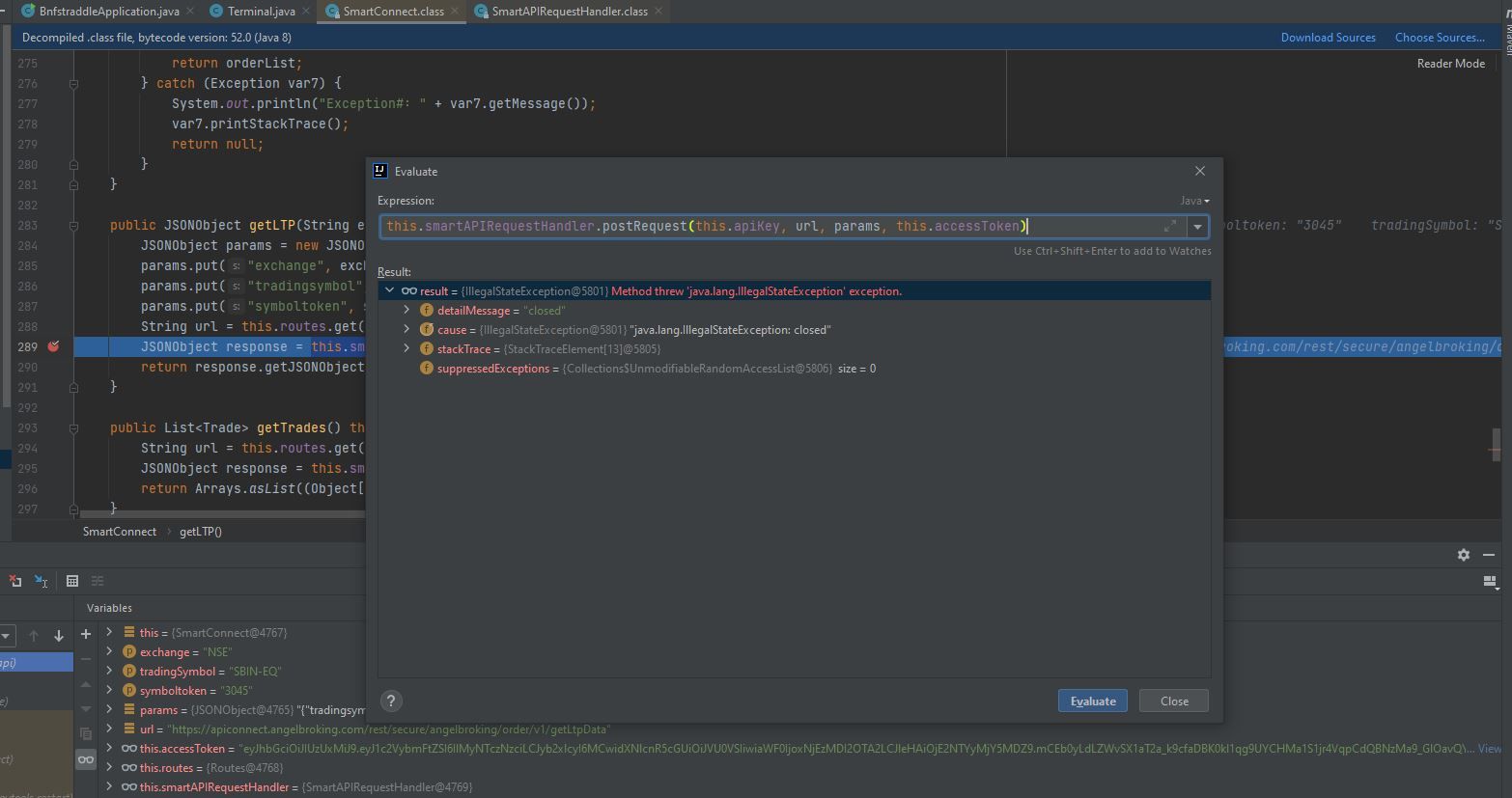
Task: Click the SmartConnect breadcrumb
Action: [120, 532]
